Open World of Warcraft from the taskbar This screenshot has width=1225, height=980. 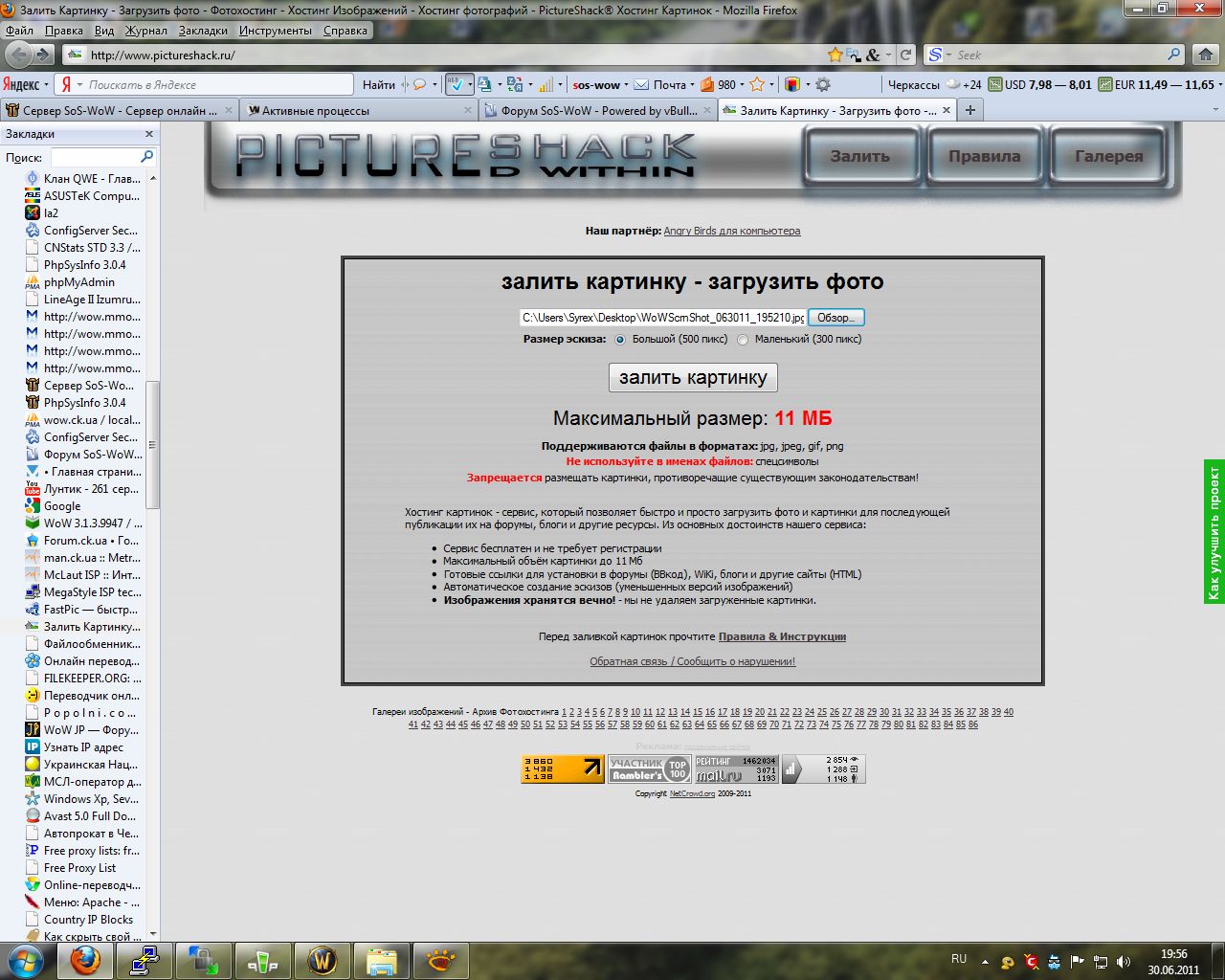coord(322,960)
